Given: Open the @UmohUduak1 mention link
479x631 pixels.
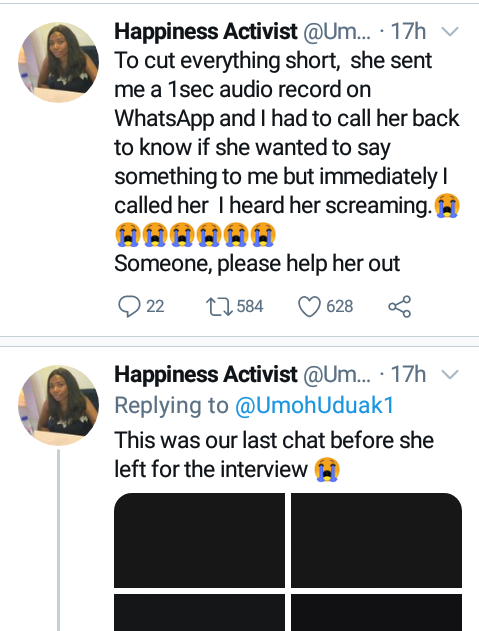Looking at the screenshot, I should coord(314,405).
